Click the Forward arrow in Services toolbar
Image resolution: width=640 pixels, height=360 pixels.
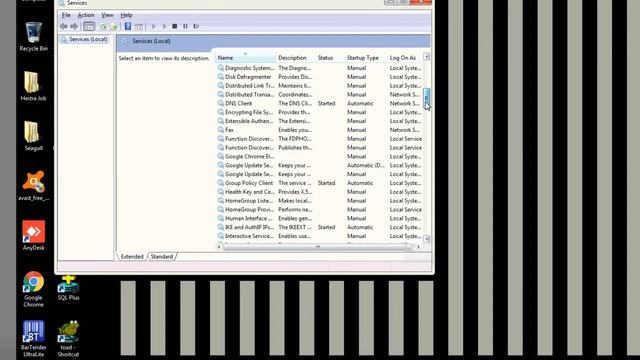tap(74, 27)
